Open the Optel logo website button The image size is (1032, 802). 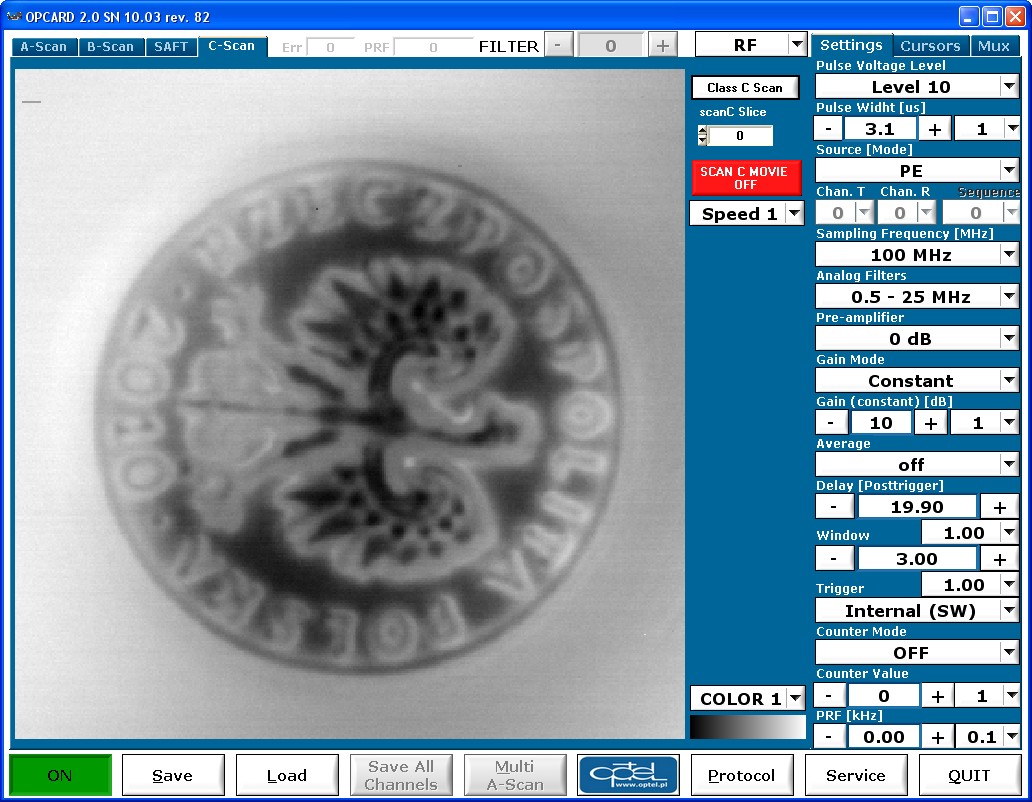coord(629,775)
